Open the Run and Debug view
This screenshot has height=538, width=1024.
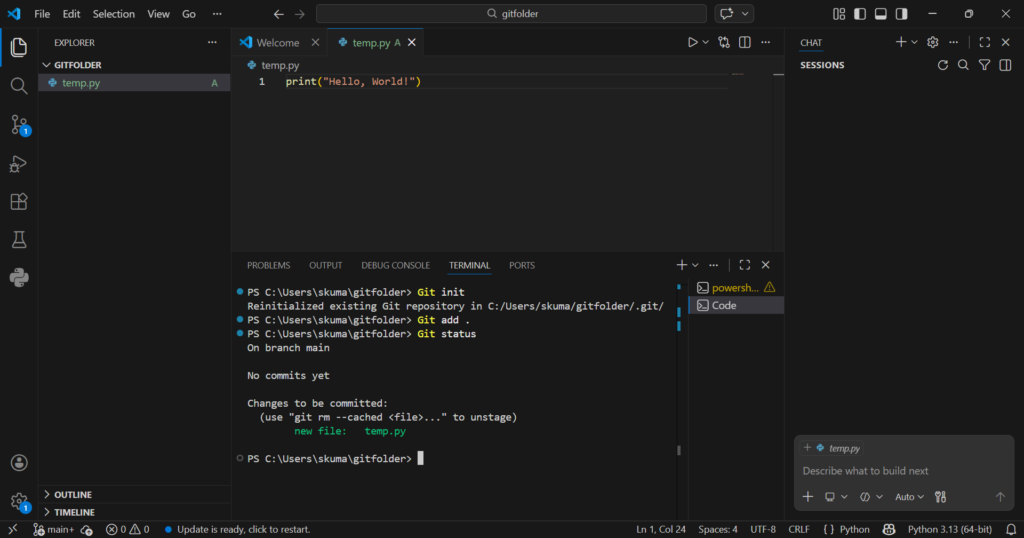tap(18, 163)
